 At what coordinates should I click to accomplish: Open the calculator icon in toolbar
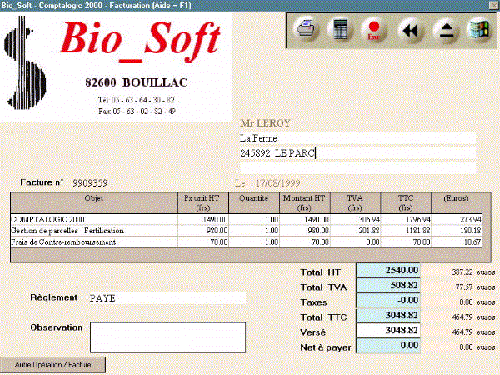tap(340, 30)
